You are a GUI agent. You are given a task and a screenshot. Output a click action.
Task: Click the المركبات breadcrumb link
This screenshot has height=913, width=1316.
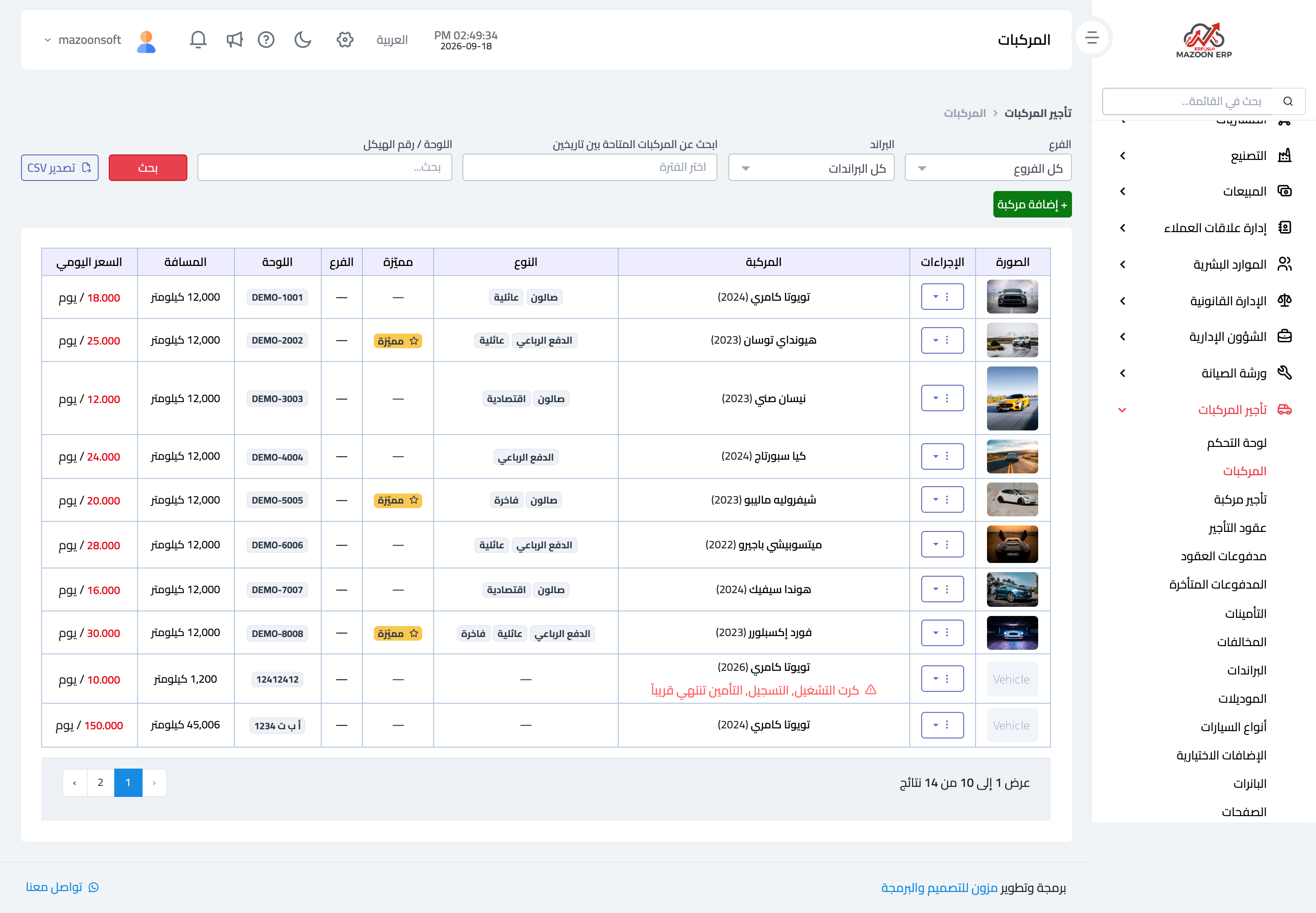click(965, 113)
